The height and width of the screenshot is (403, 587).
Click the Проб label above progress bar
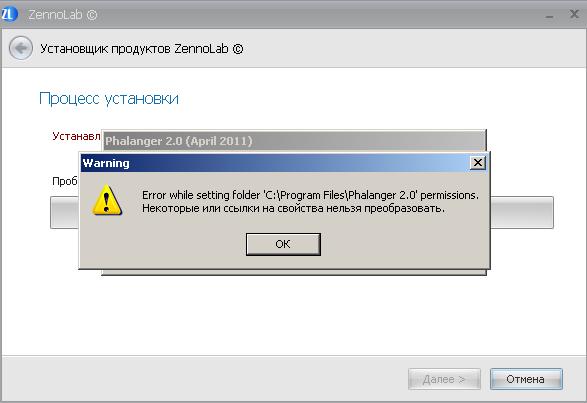point(65,181)
